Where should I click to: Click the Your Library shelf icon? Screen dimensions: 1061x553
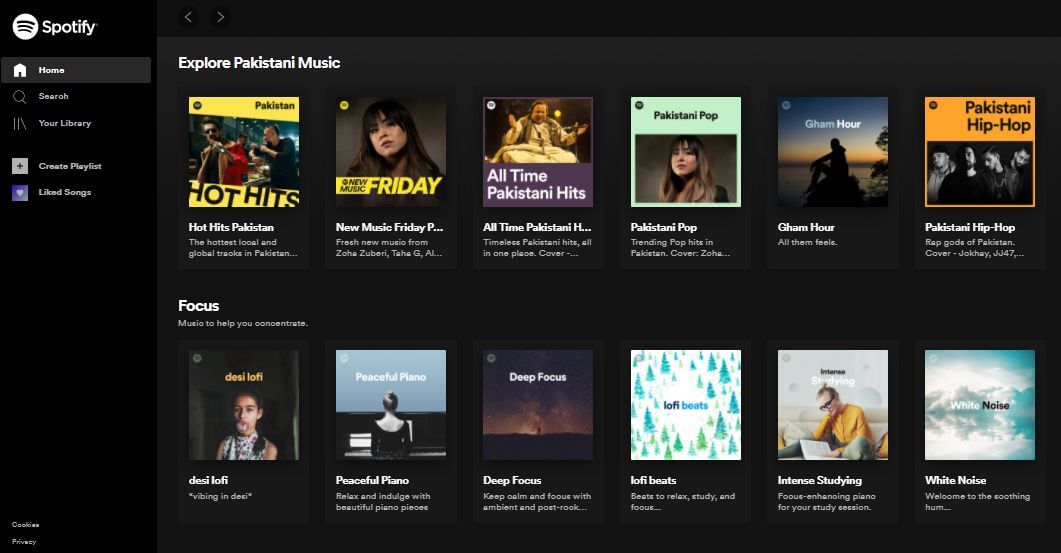pos(20,123)
